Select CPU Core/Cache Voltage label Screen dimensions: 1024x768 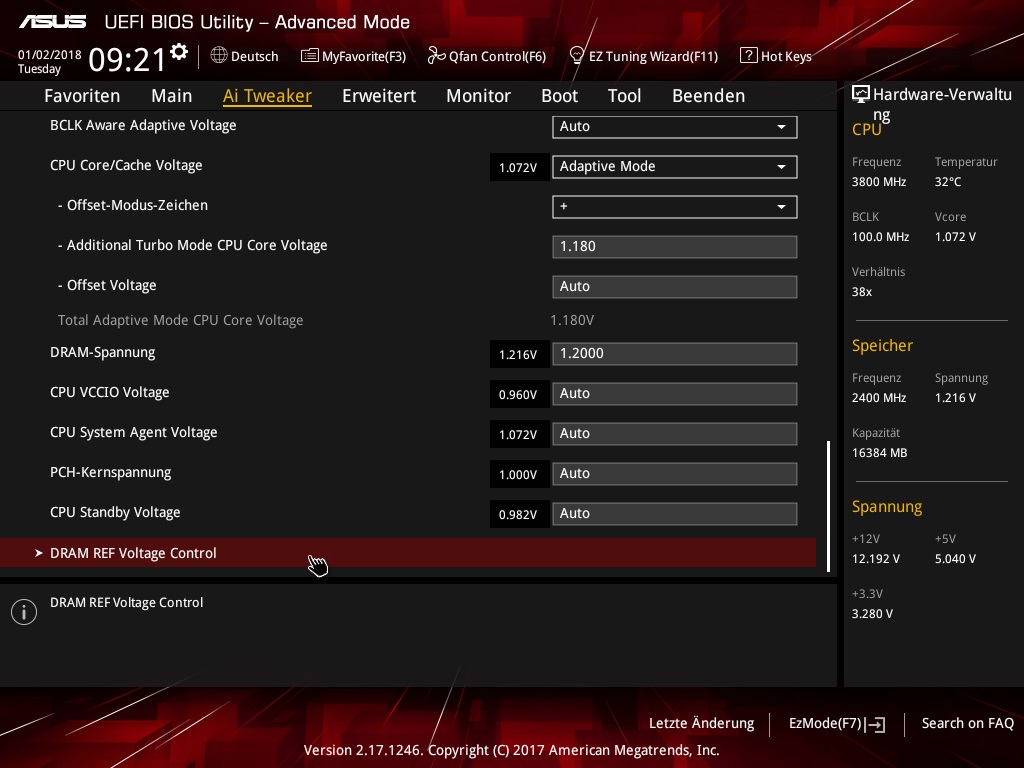click(126, 165)
